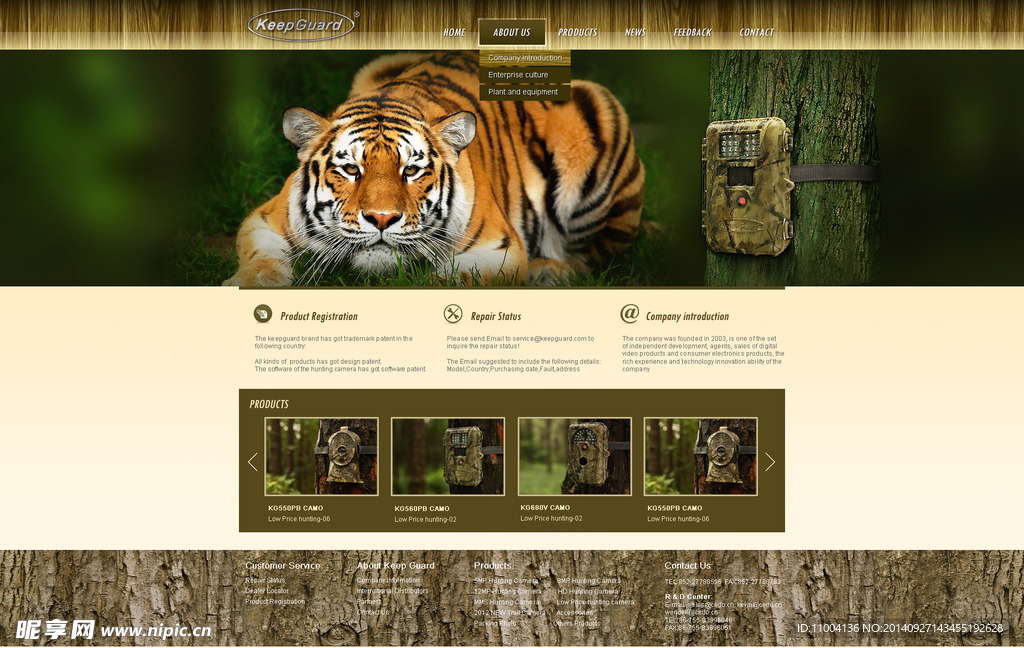Click the KeepGuard logo

point(301,25)
